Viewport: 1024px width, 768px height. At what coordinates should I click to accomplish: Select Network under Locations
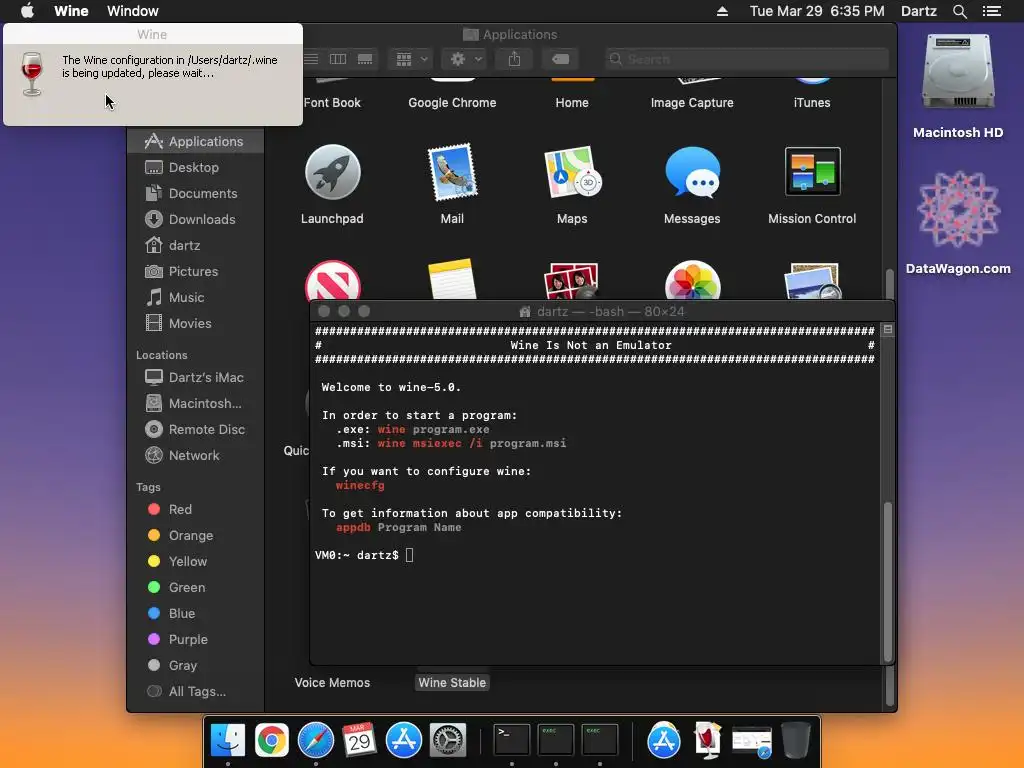196,455
